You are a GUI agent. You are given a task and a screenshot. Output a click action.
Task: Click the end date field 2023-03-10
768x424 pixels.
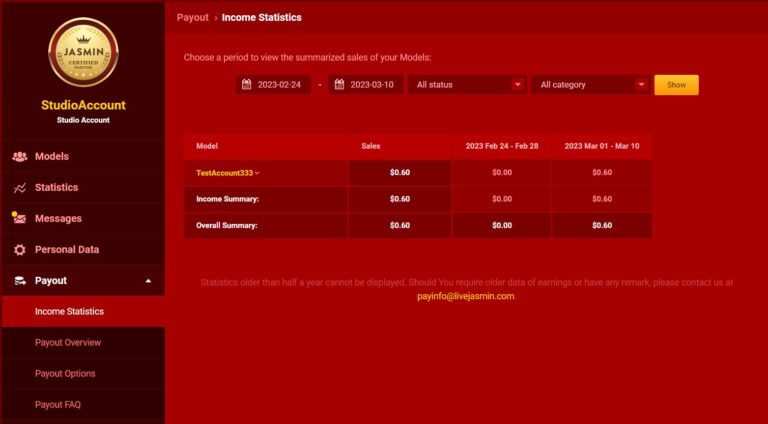(x=372, y=85)
